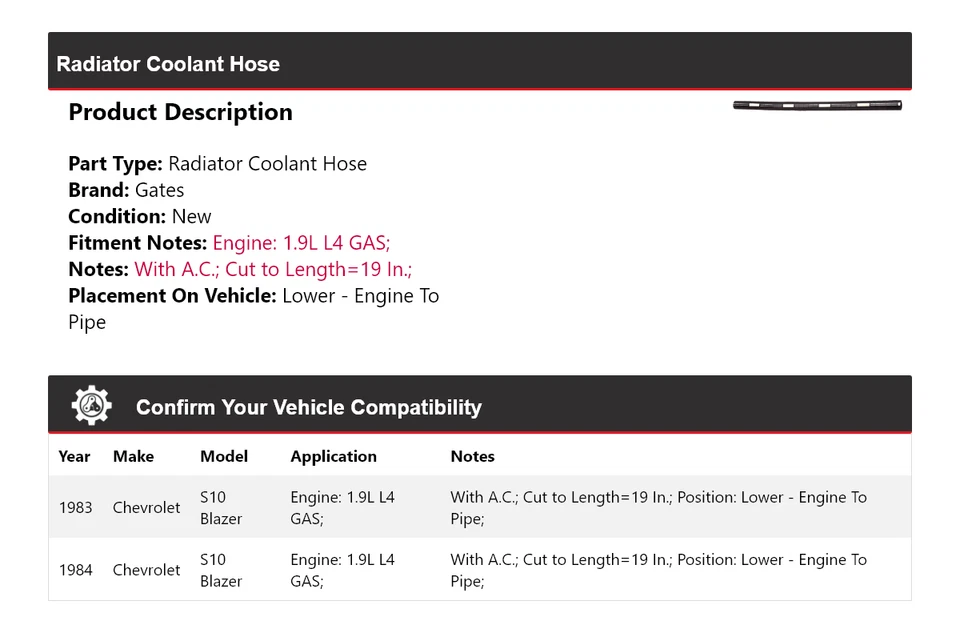Click the notes cell in the 1983 row
Viewport: 960px width, 633px height.
(x=659, y=508)
